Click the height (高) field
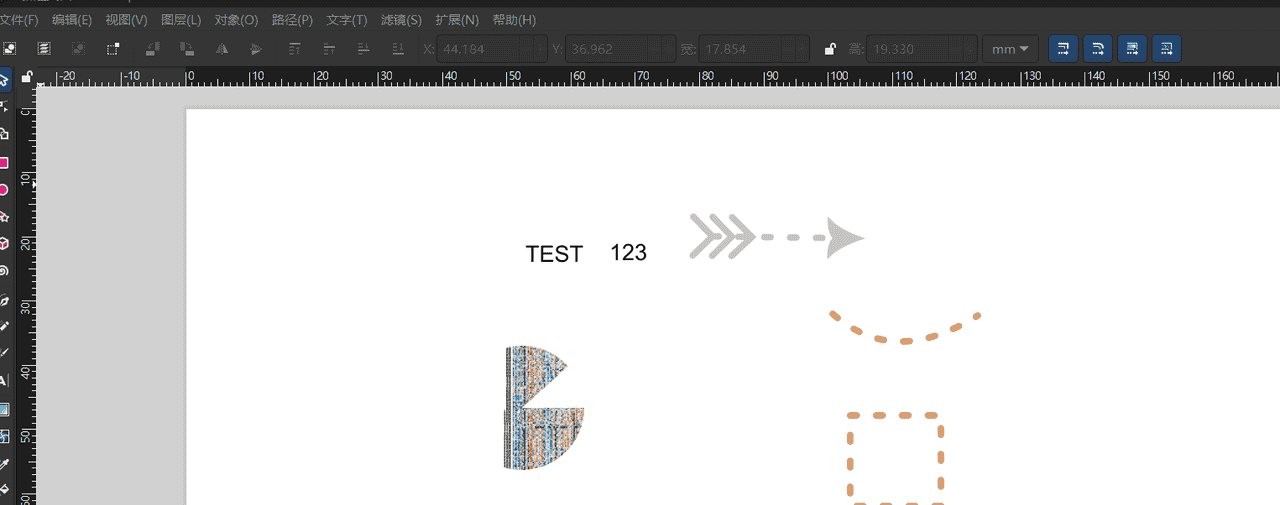The height and width of the screenshot is (505, 1280). pos(922,49)
